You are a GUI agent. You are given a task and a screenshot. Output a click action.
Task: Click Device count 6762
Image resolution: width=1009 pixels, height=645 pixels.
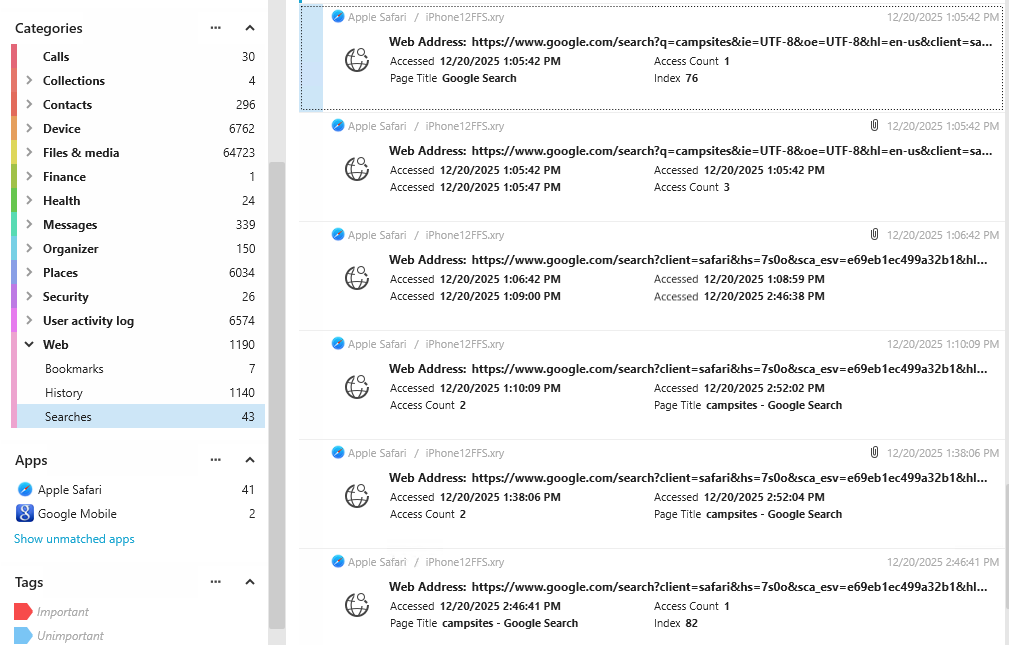[242, 129]
